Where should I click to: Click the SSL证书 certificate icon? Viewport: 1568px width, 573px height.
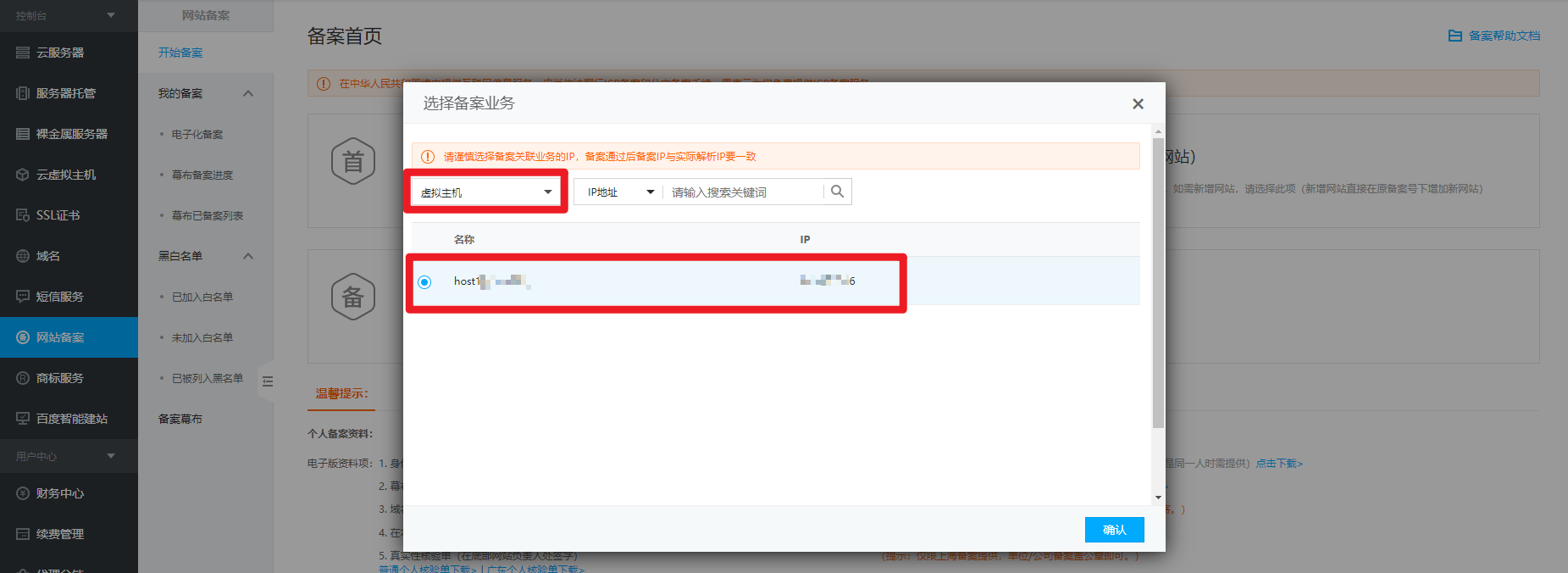pos(23,215)
